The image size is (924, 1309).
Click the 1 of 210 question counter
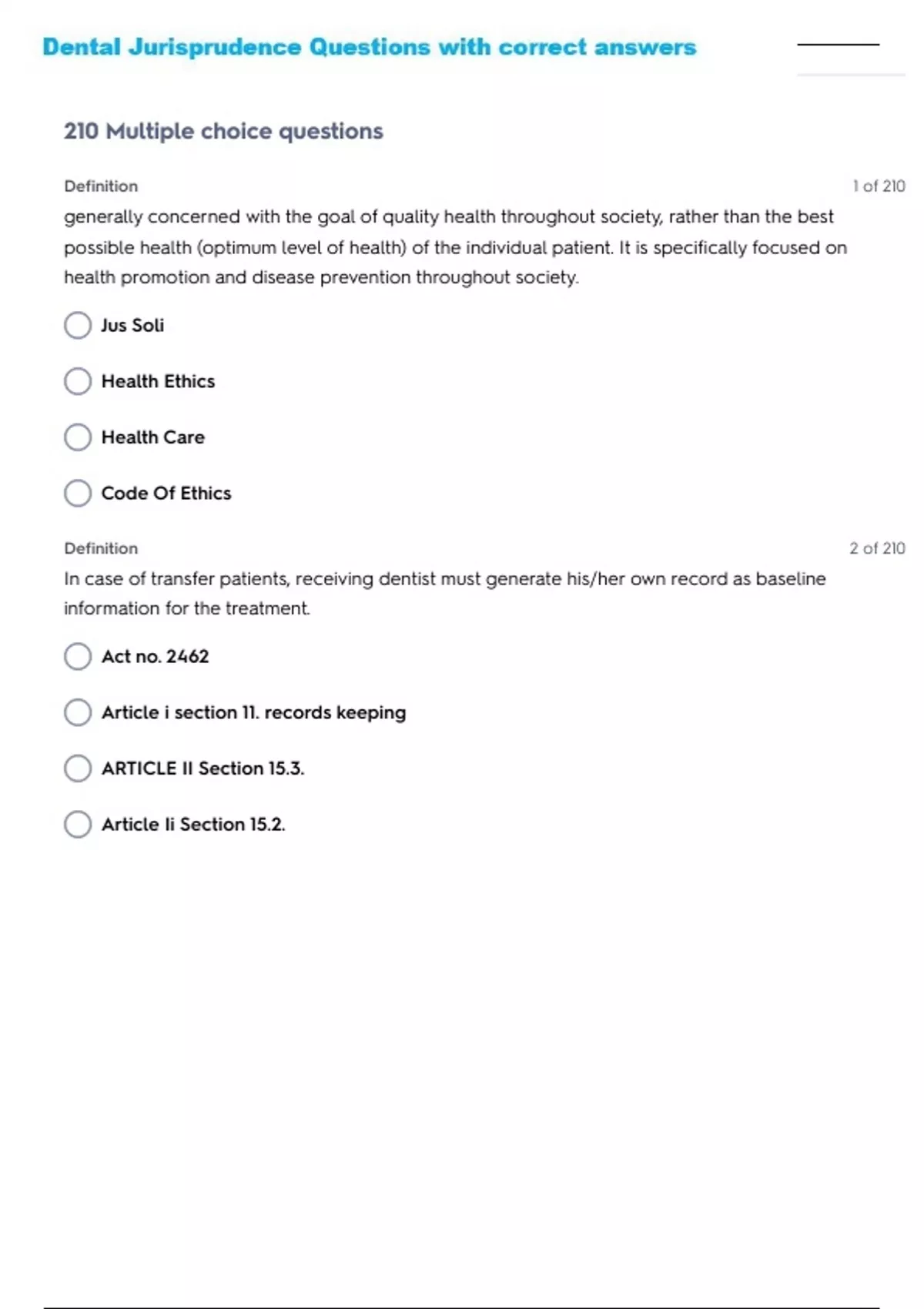(x=879, y=186)
